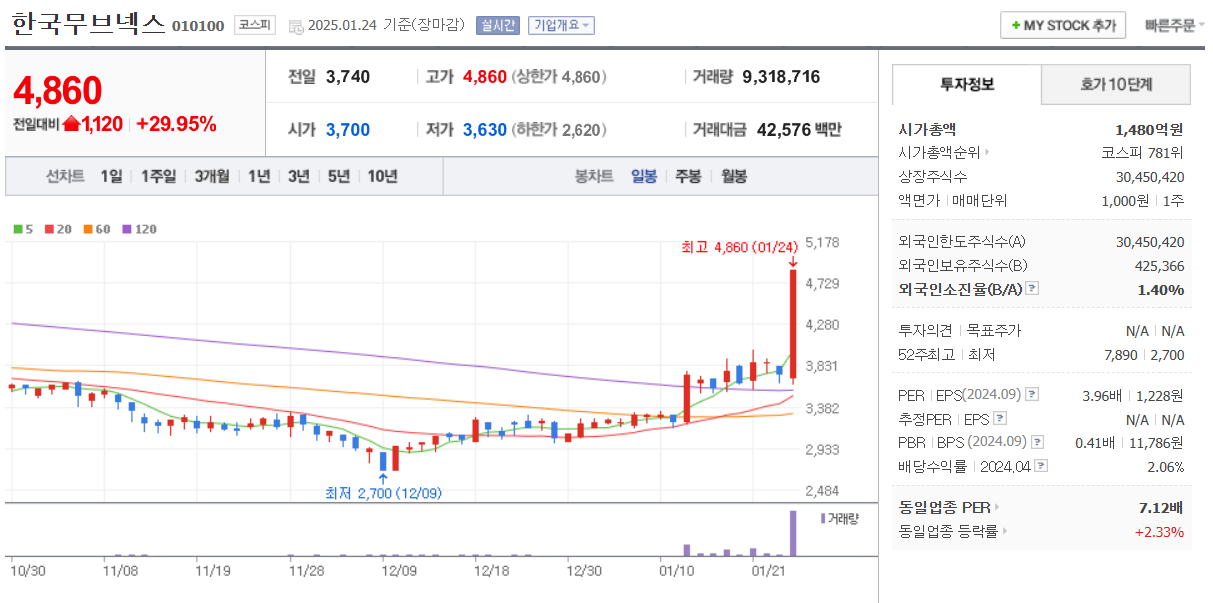The image size is (1213, 603).
Task: Click the 시가 value 3,700
Action: pyautogui.click(x=348, y=130)
